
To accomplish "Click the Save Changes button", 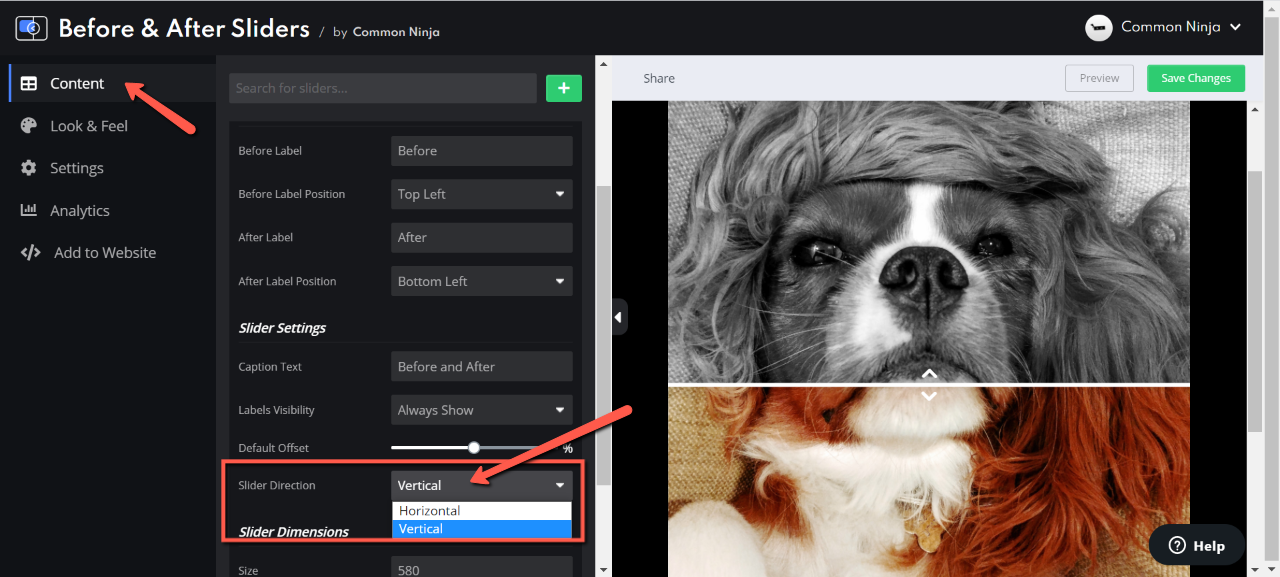I will [x=1196, y=78].
